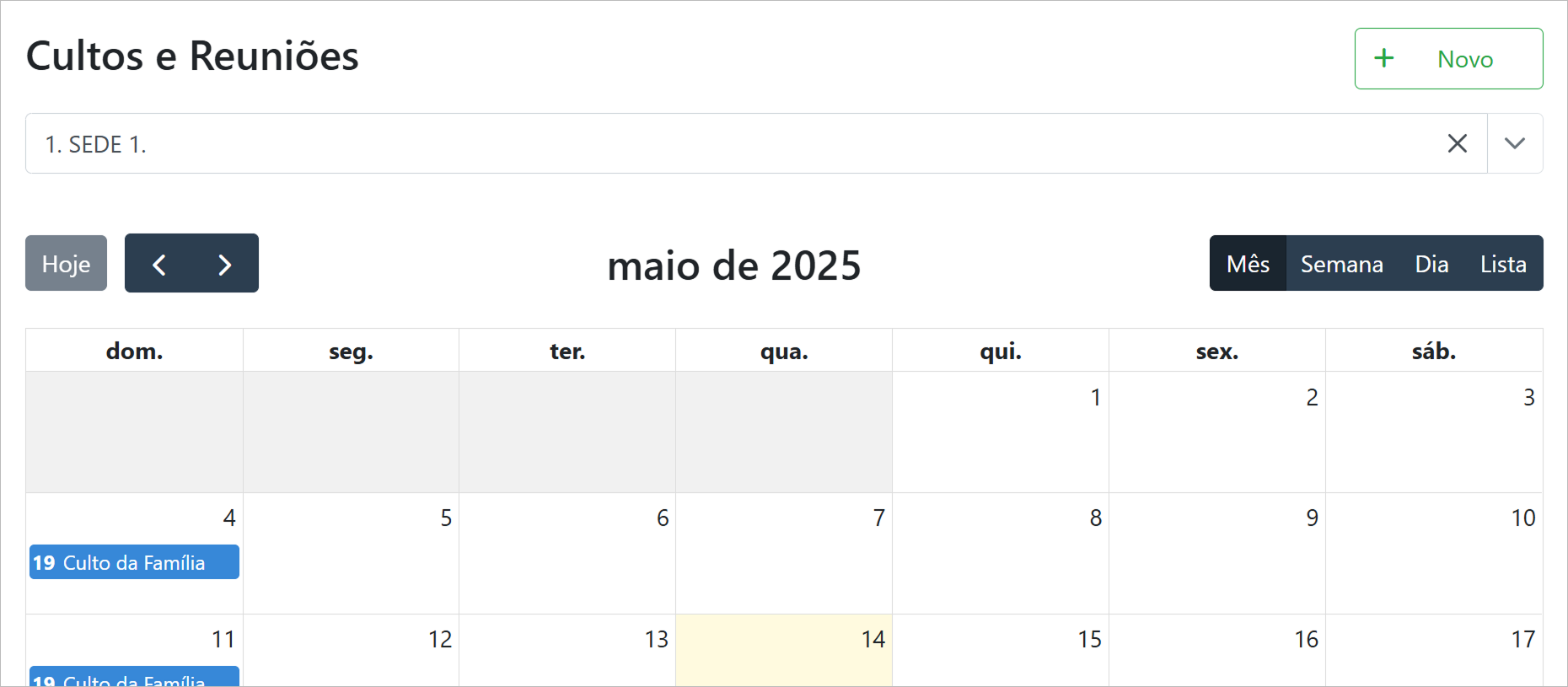Open the Culto da Família event on May 11
Image resolution: width=1568 pixels, height=687 pixels.
[134, 679]
